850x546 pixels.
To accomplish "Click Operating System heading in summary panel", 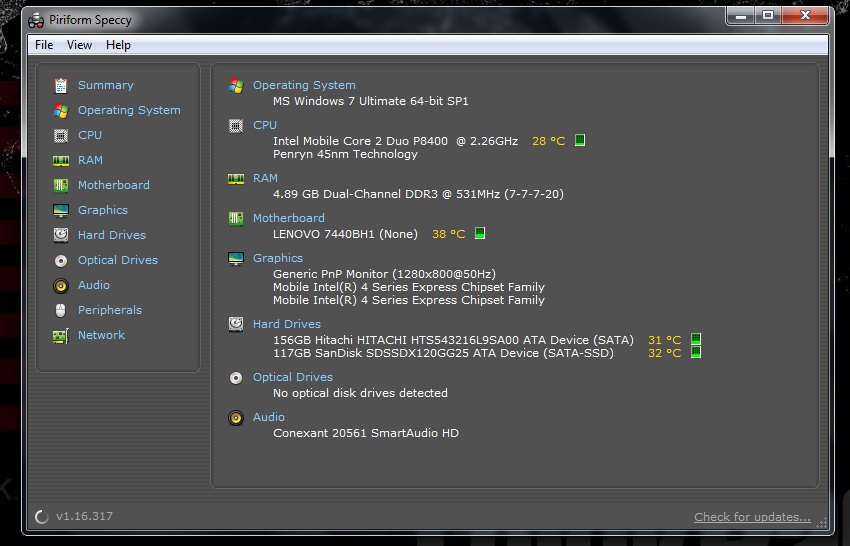I will coord(304,85).
